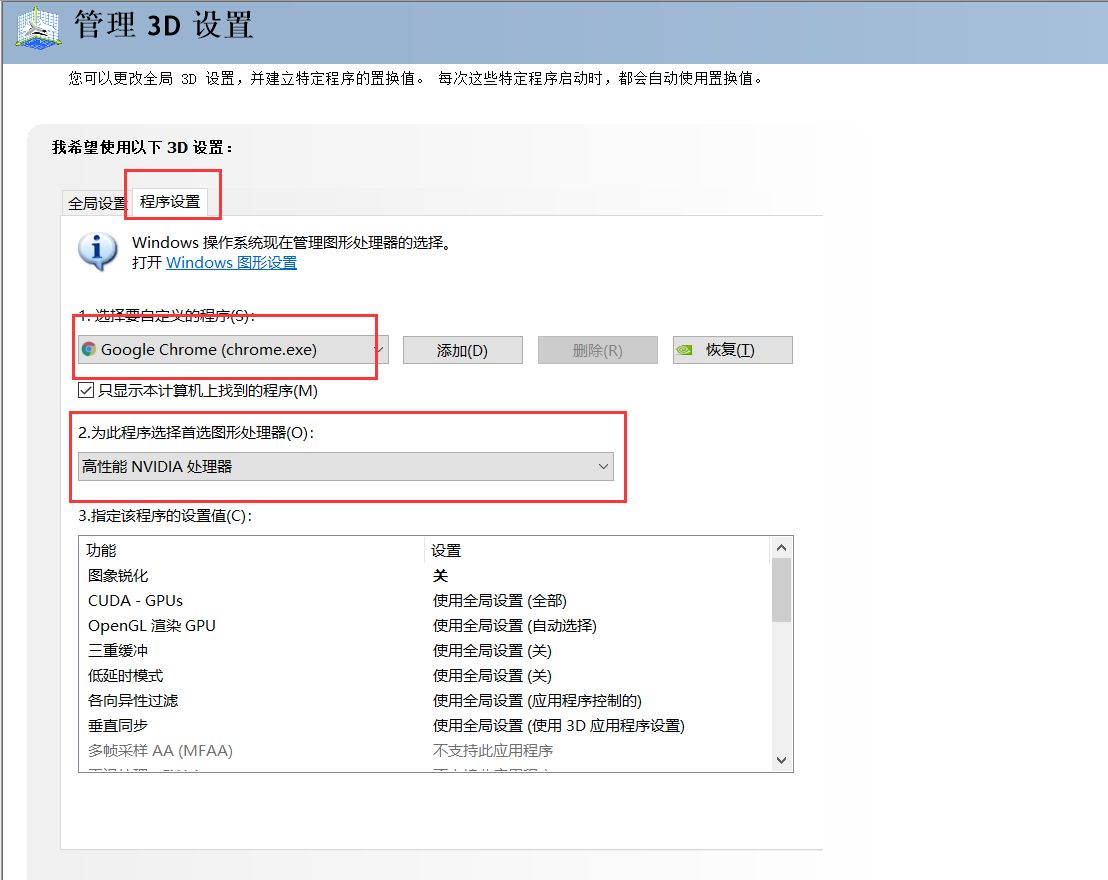Click 使用全局设置 (应用程序控制的) value

point(537,700)
